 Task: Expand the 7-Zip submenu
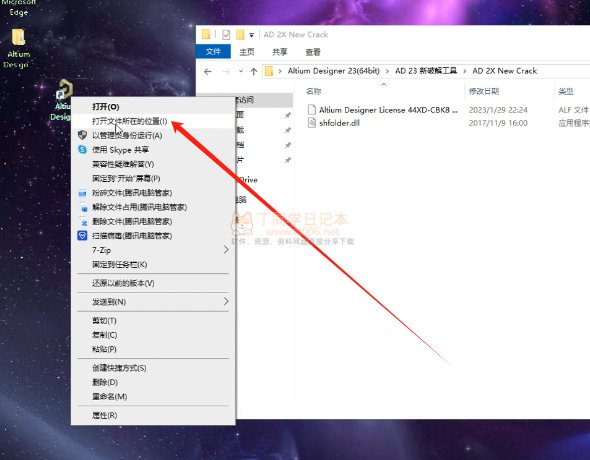[154, 250]
